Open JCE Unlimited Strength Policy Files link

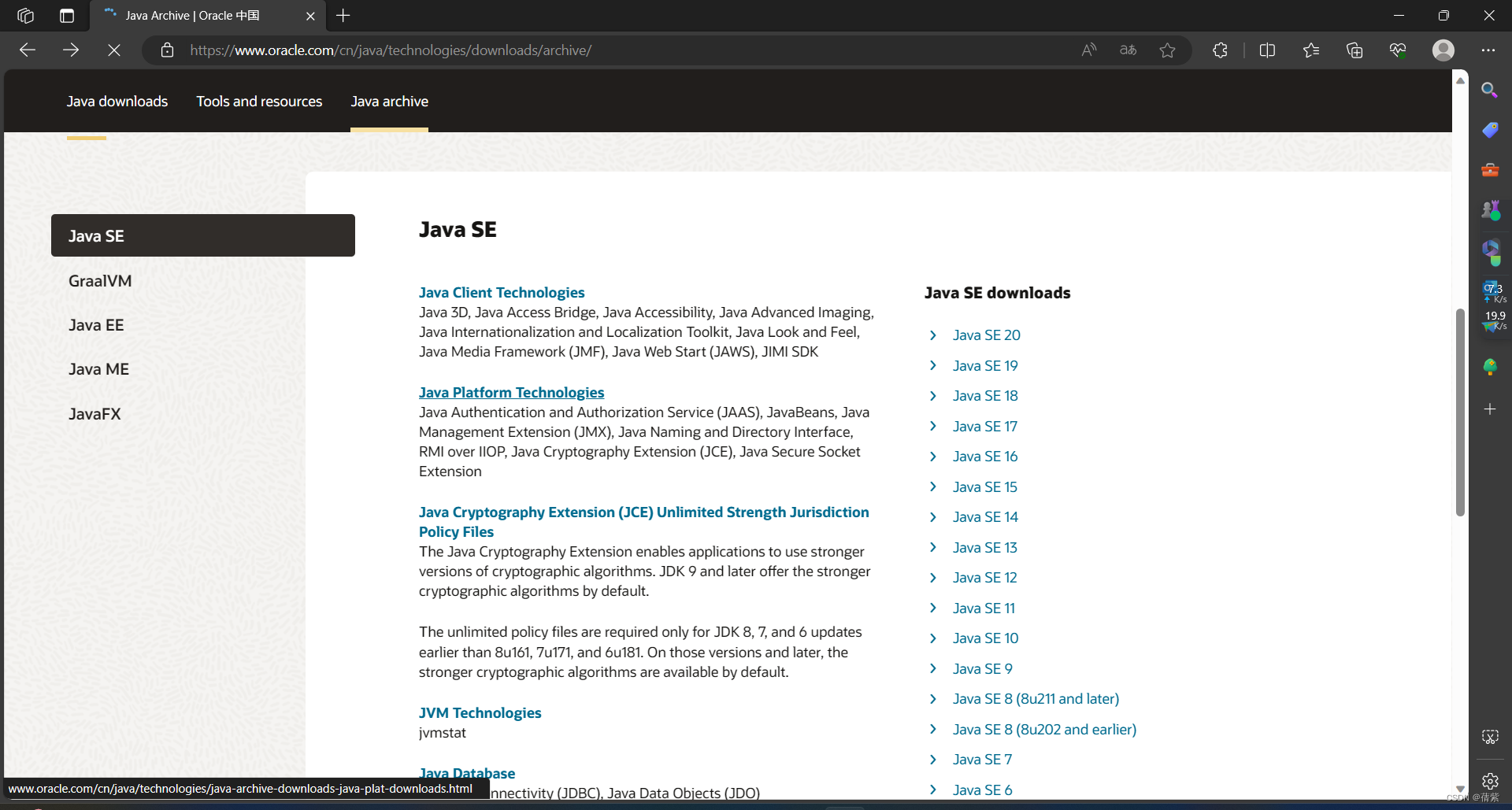coord(643,522)
